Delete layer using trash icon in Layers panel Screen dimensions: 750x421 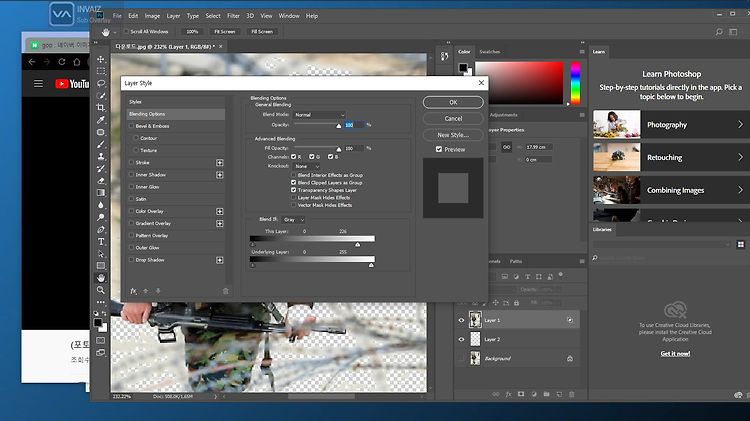coord(572,394)
